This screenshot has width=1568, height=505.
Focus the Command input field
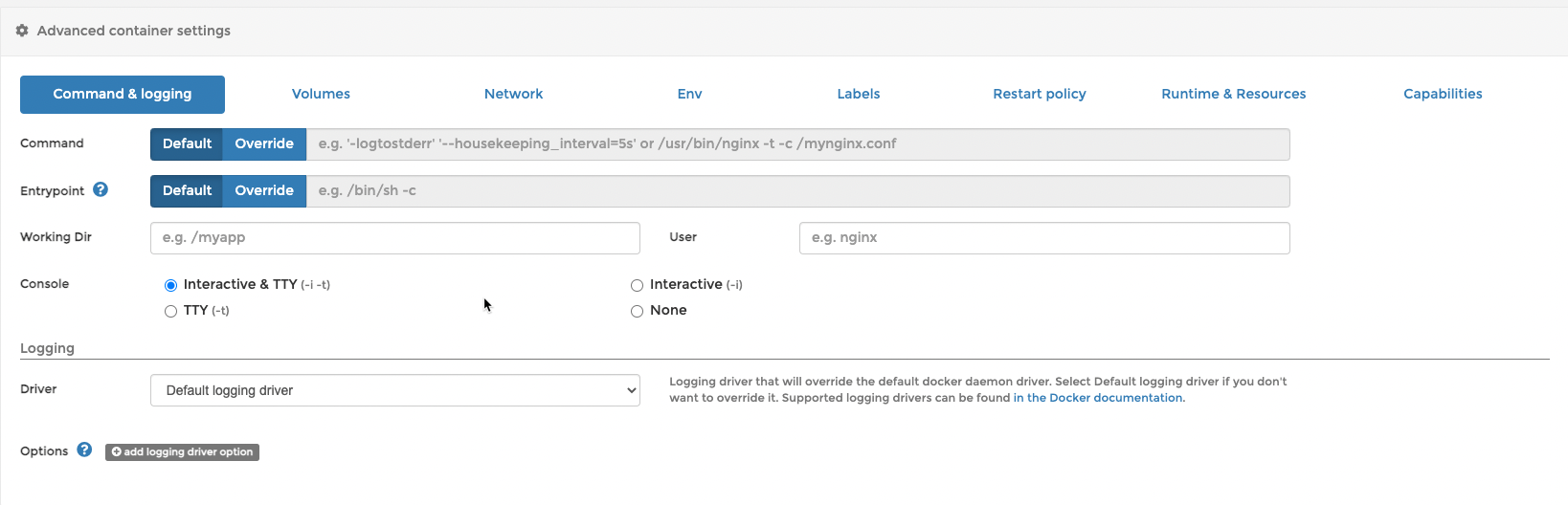(x=797, y=143)
